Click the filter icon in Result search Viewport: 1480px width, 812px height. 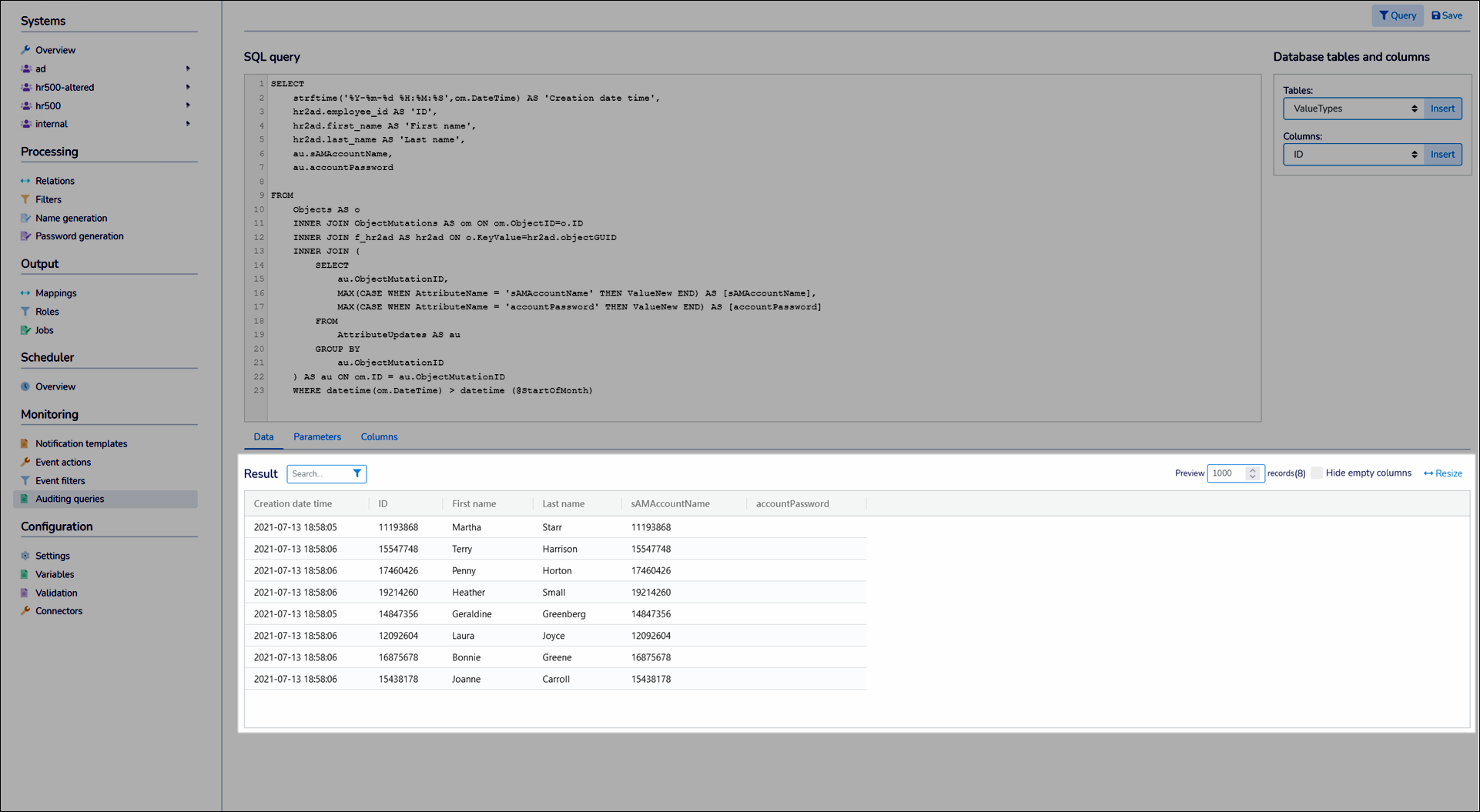(x=357, y=473)
